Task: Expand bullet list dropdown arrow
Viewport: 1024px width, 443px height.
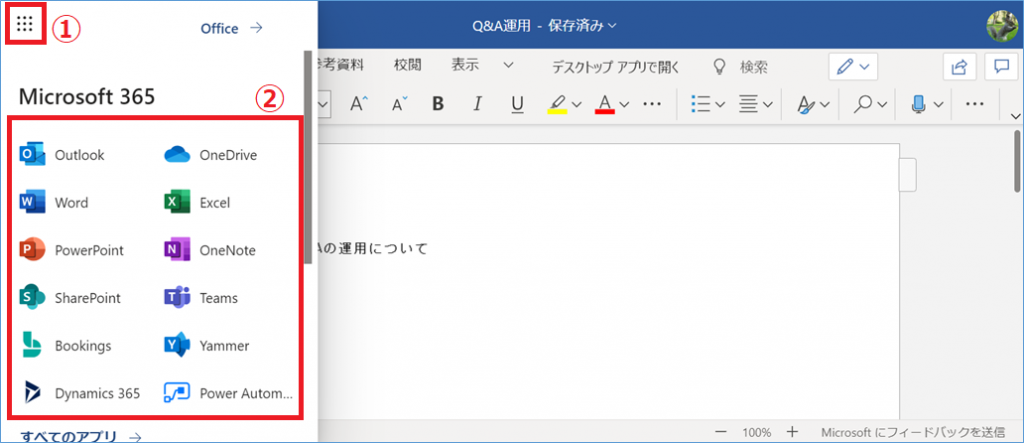Action: click(720, 104)
